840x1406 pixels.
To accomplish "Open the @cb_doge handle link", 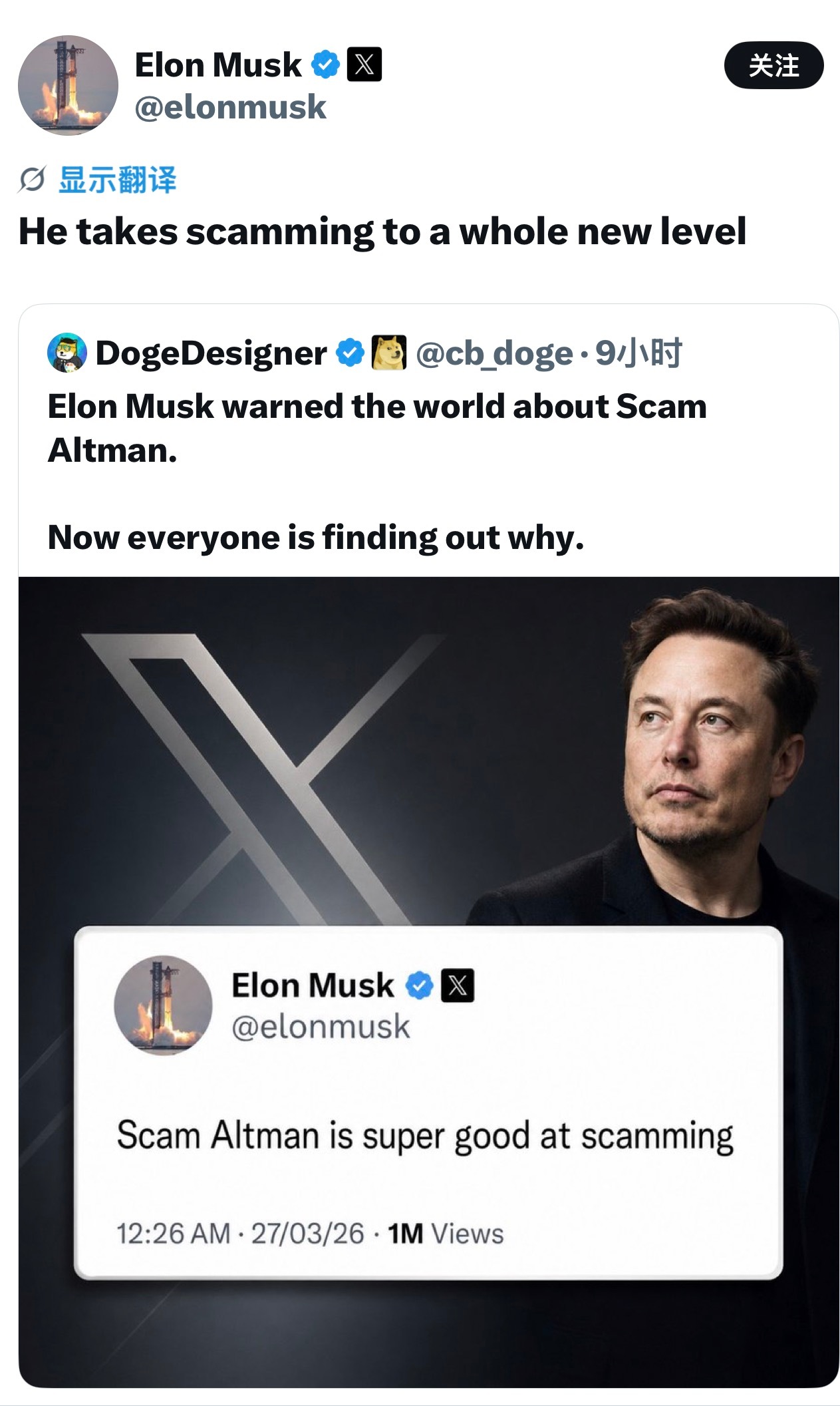I will point(494,353).
